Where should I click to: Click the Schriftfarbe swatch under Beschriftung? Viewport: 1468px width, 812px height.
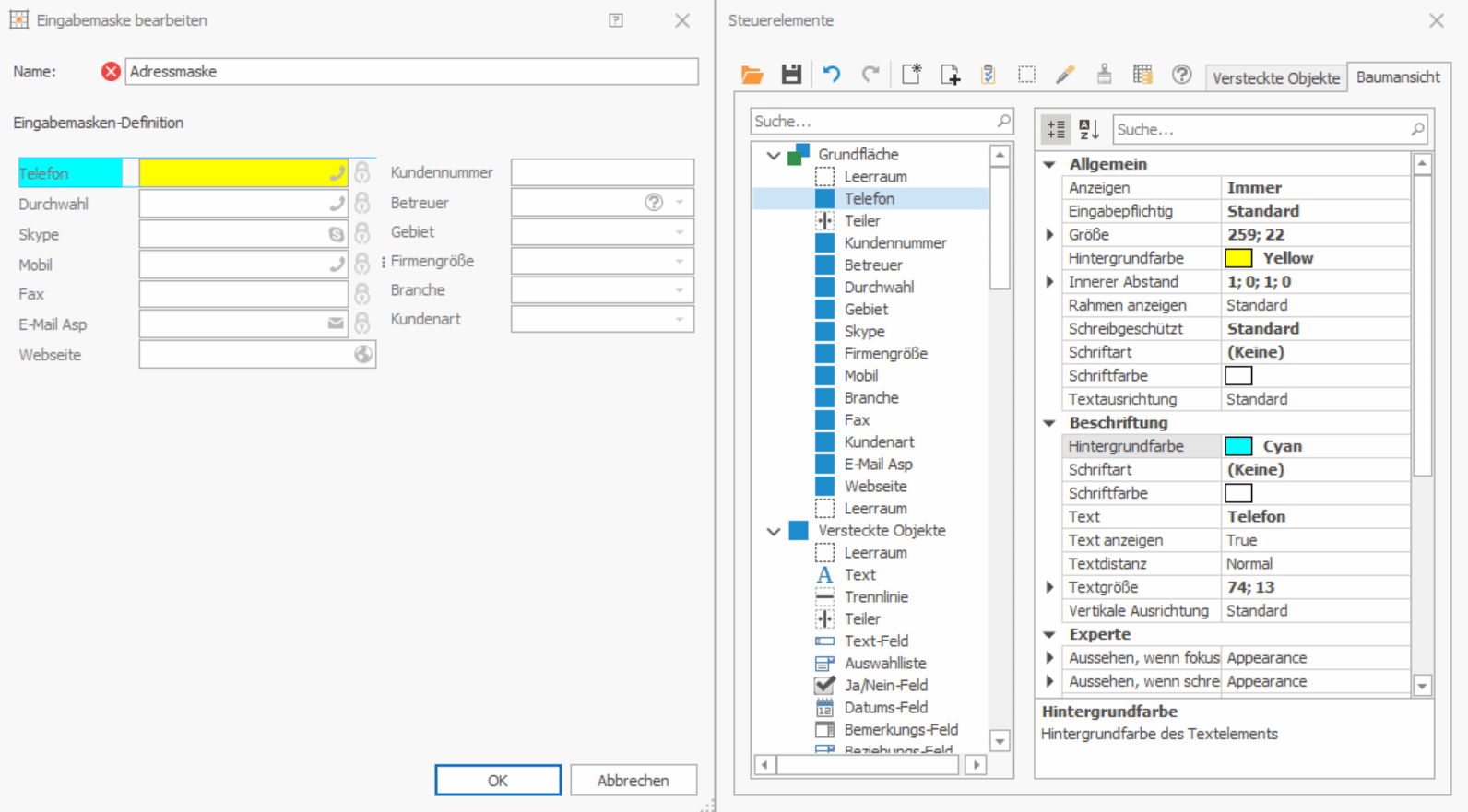[1238, 493]
